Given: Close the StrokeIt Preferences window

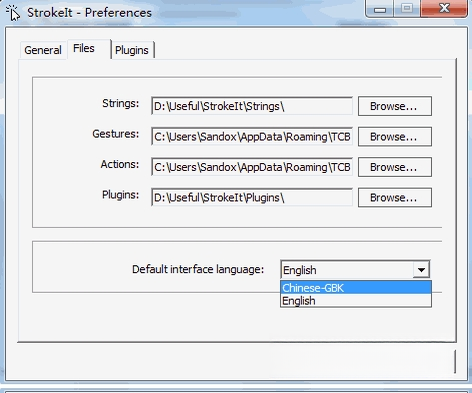Looking at the screenshot, I should [444, 9].
